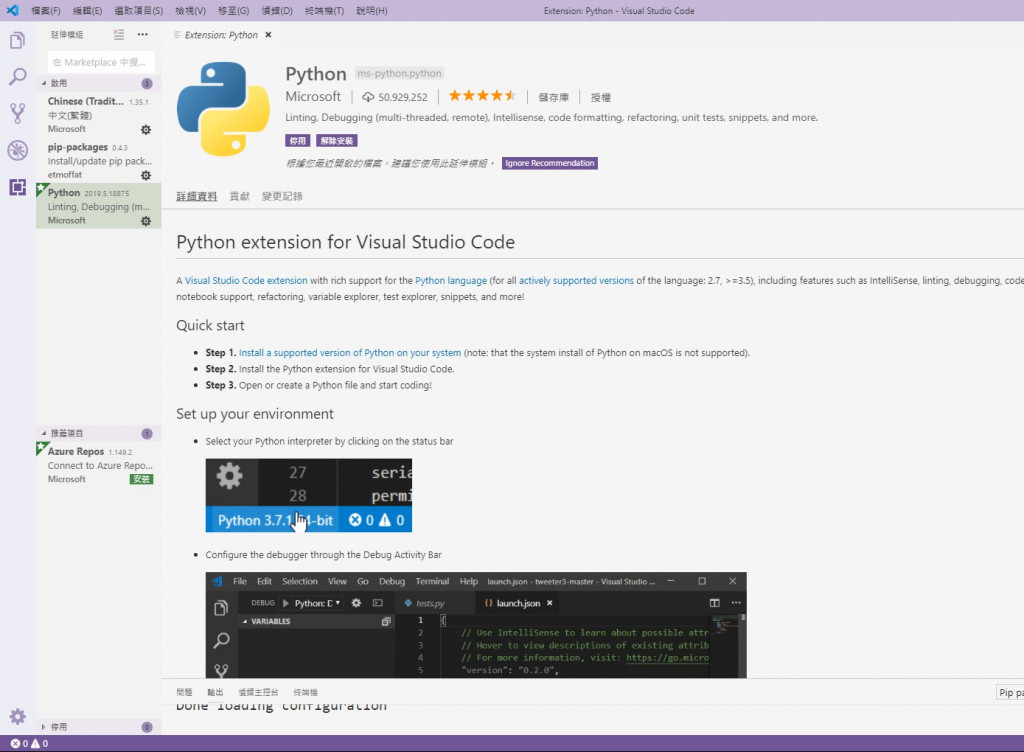
Task: Open 'Install a supported version of Python' link
Action: click(x=350, y=352)
